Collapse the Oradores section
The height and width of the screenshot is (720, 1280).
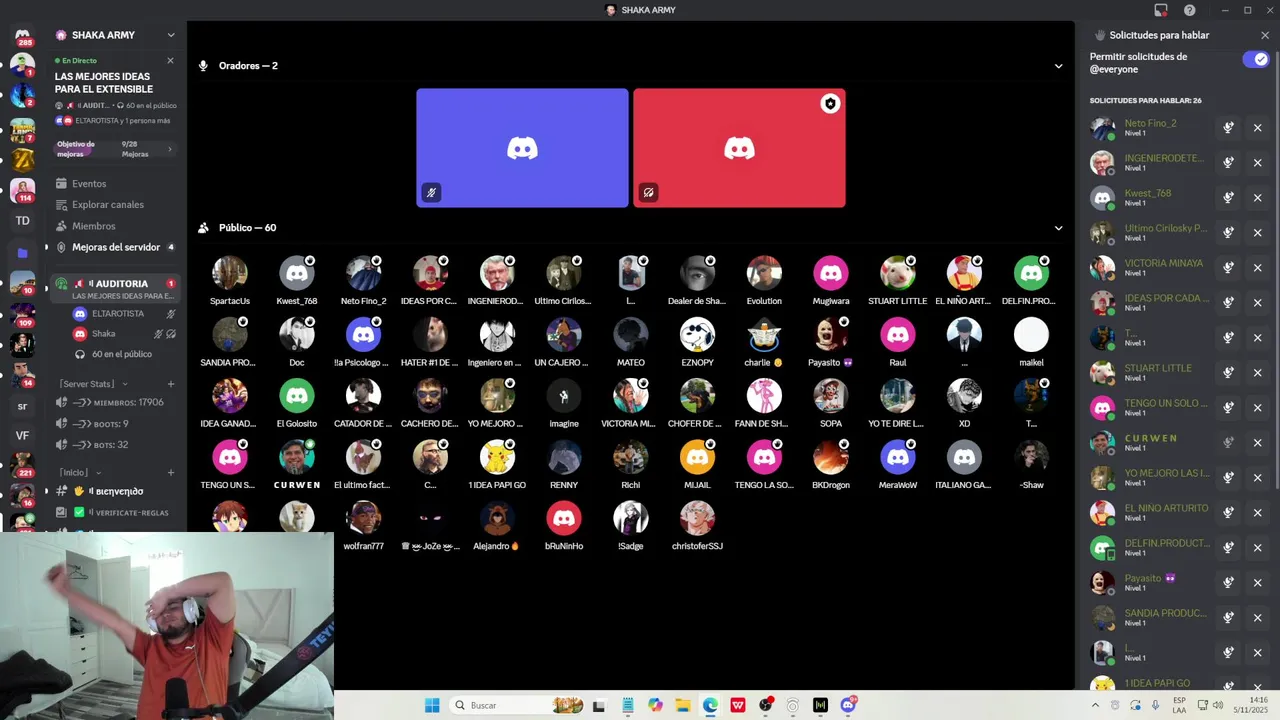tap(1058, 66)
